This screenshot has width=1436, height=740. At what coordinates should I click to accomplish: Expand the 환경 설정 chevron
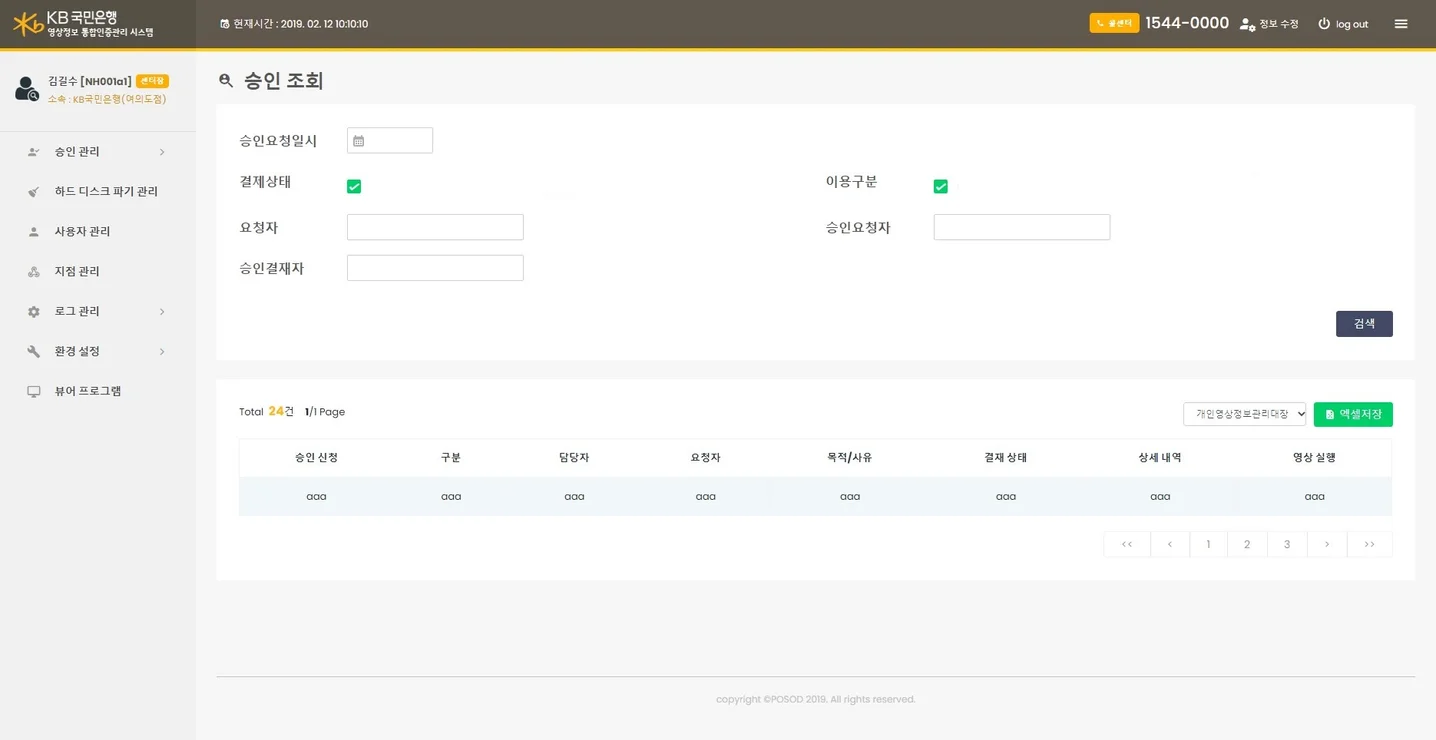pyautogui.click(x=162, y=352)
